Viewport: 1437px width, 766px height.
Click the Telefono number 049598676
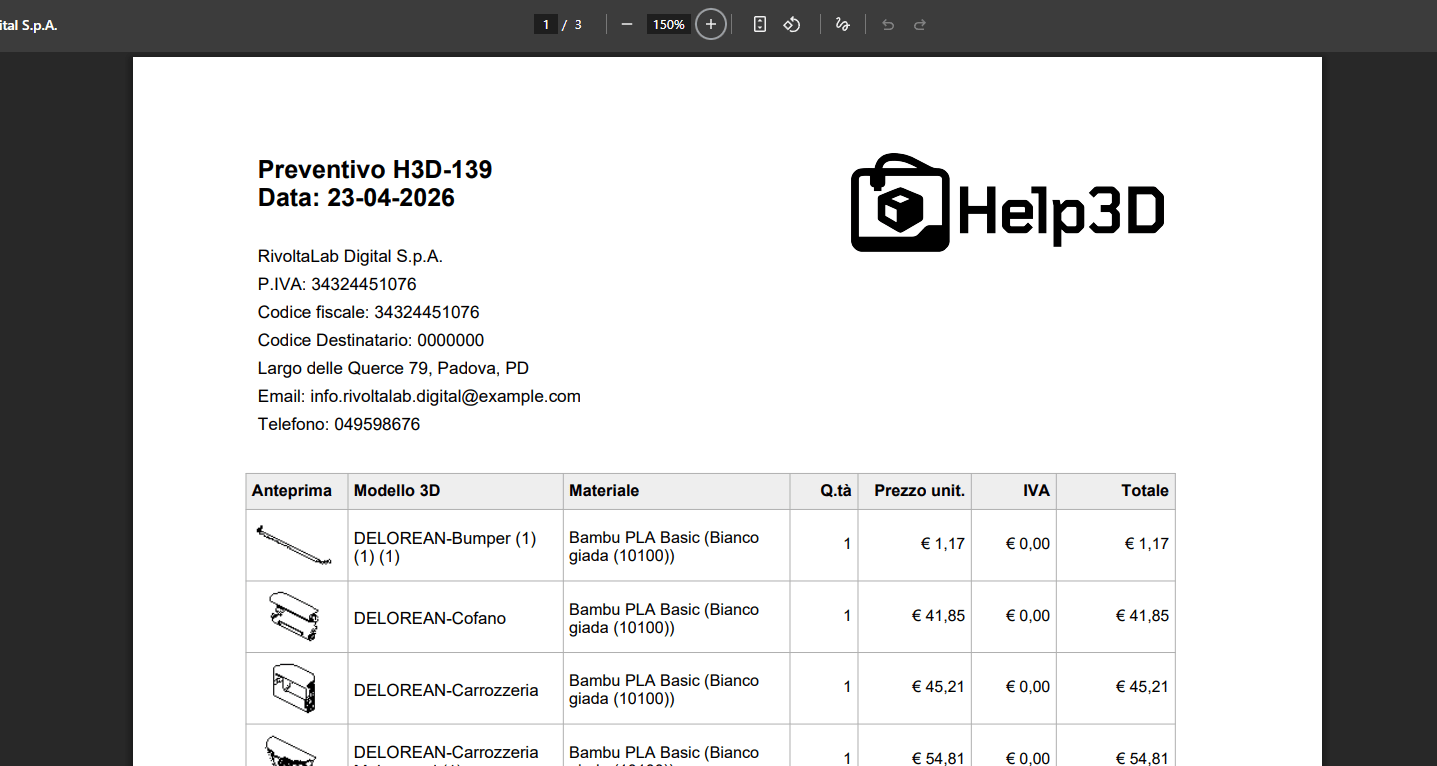click(377, 424)
